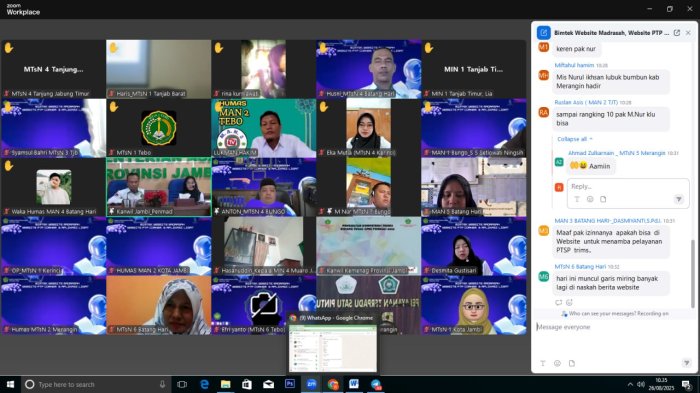Select ANTON_MTSN 4 BUNGO video tile

coord(263,187)
